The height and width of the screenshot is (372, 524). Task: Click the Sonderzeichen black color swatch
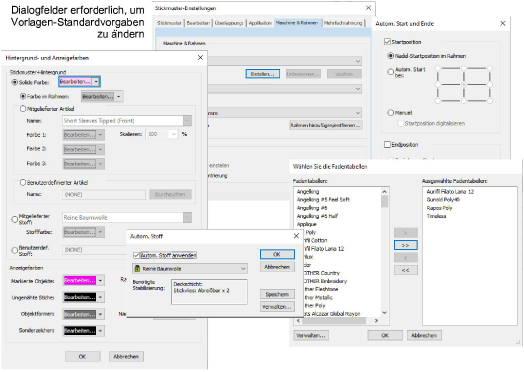(x=80, y=331)
